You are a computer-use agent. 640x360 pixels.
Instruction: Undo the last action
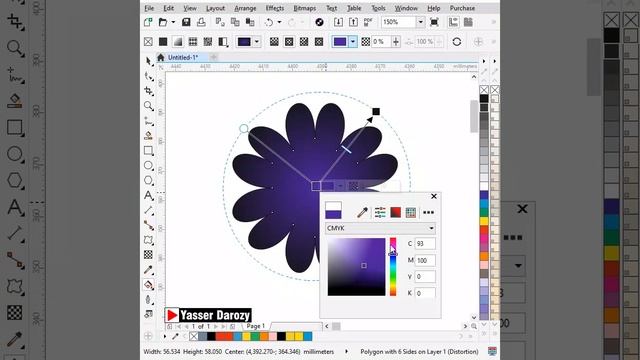coord(269,22)
